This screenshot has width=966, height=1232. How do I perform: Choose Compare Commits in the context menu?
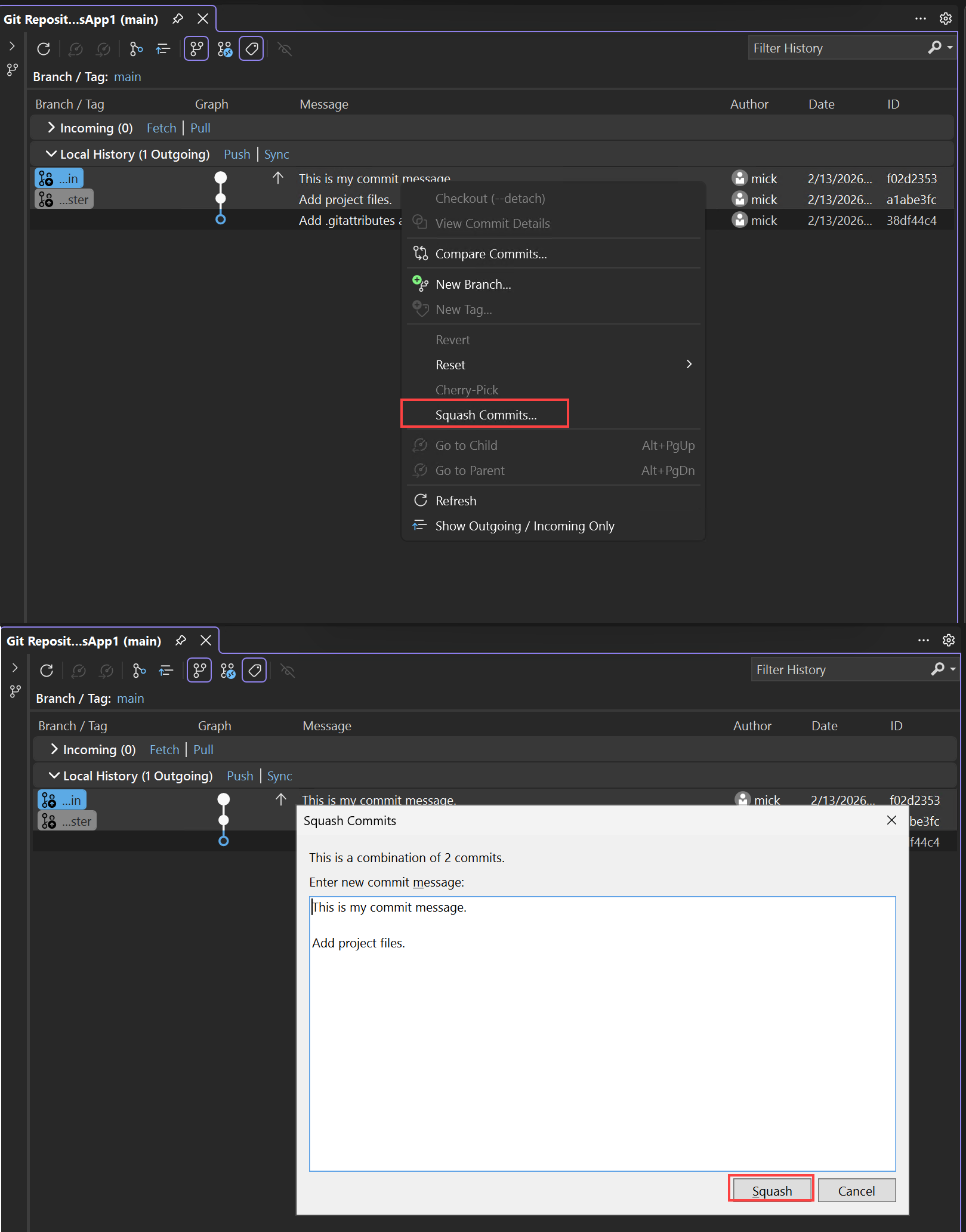click(x=490, y=254)
